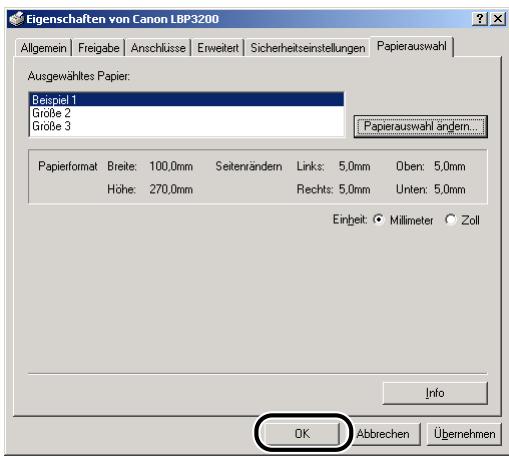Choose Größe 3 in the paper list

[x=187, y=126]
